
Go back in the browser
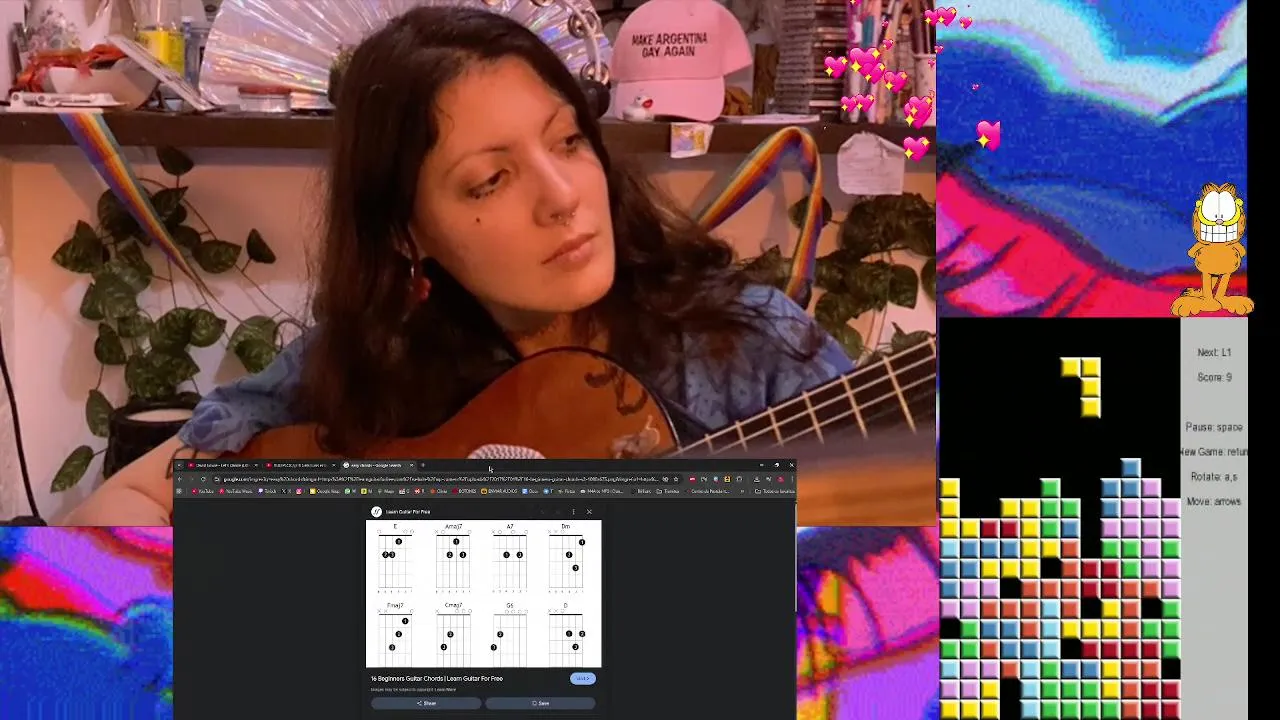tap(180, 479)
